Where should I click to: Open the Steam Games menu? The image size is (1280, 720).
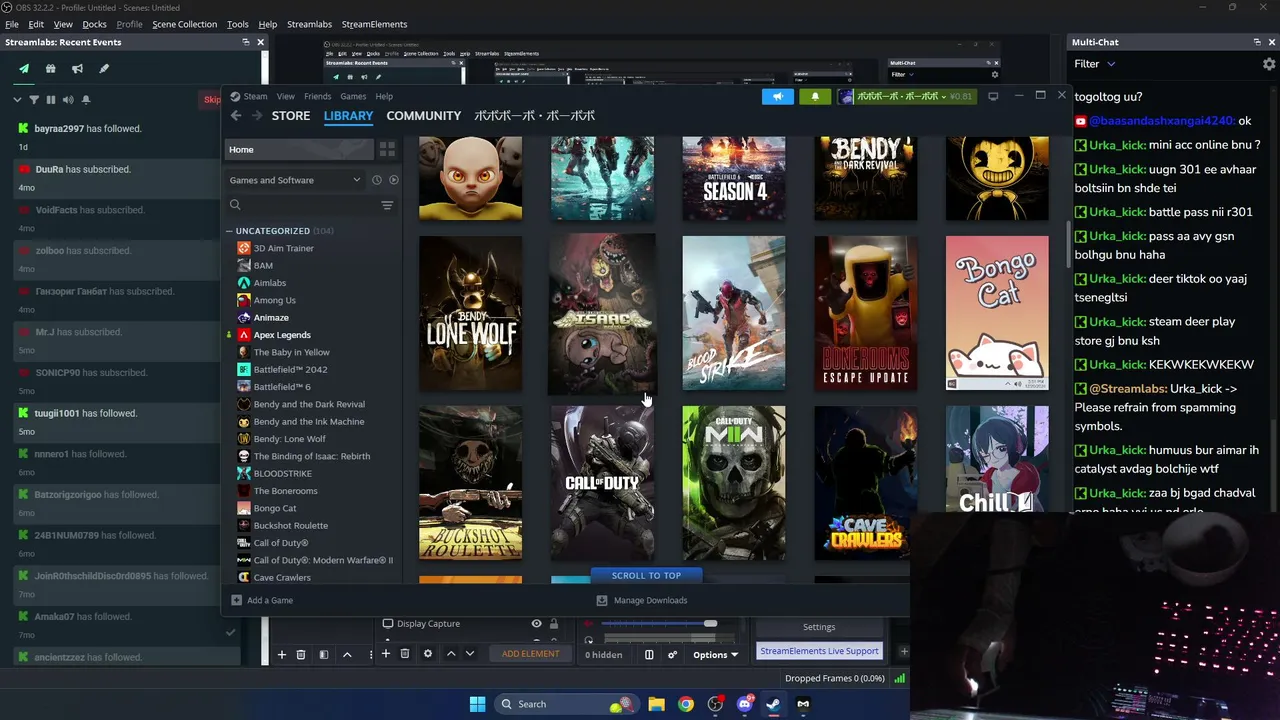click(x=353, y=97)
